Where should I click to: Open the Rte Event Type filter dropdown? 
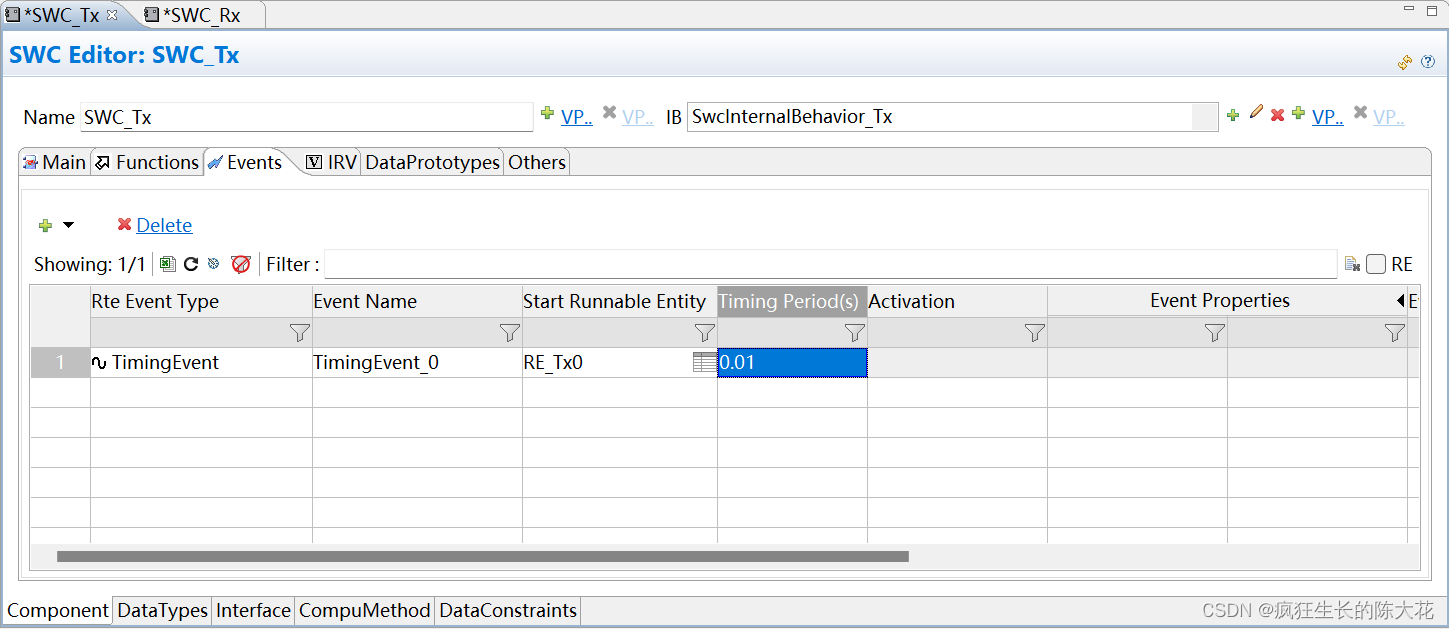point(295,332)
